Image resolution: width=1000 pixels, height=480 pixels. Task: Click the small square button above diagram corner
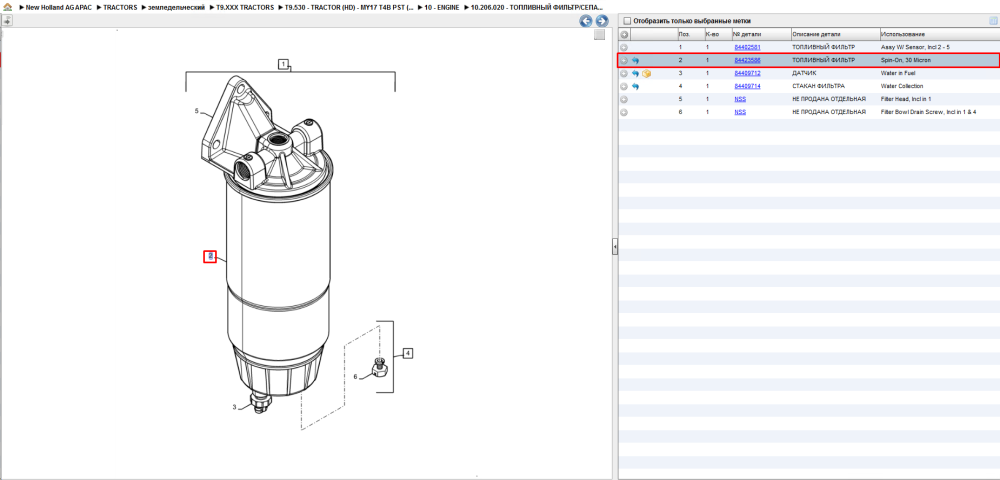(599, 35)
